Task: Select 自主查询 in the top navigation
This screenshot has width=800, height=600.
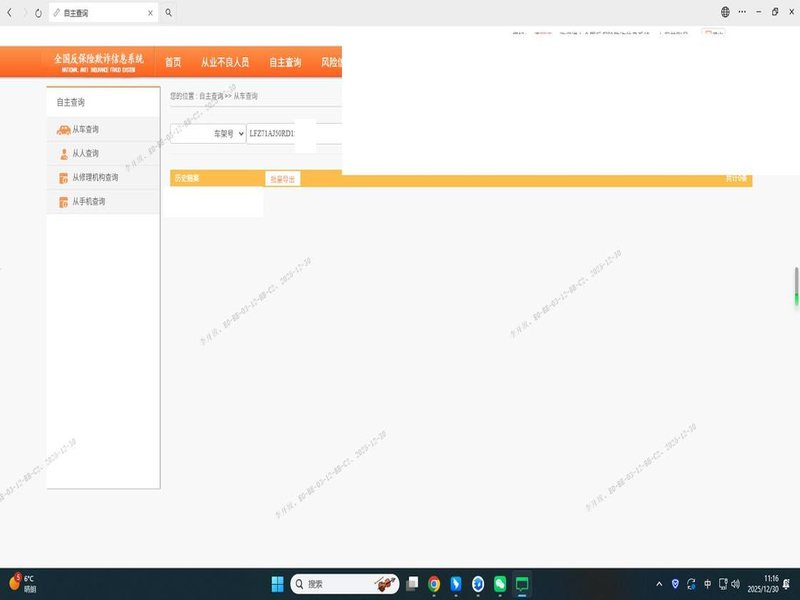Action: click(285, 62)
